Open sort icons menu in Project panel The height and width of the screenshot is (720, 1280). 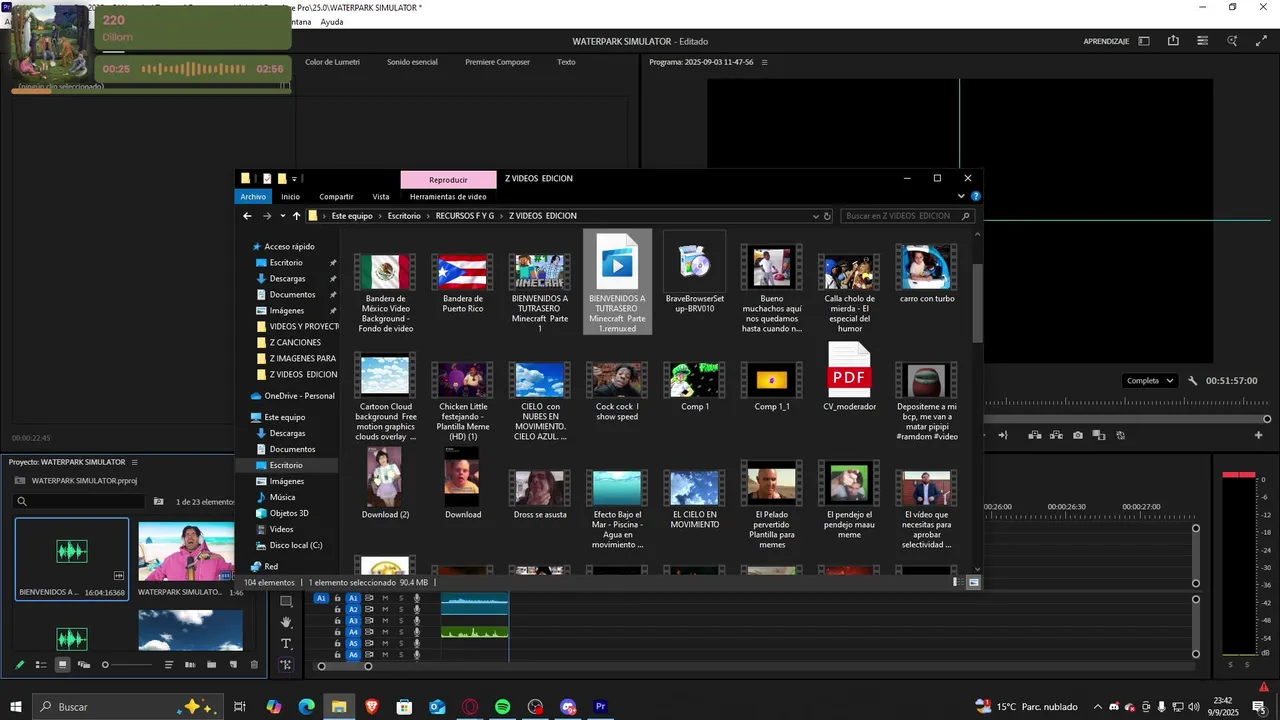pyautogui.click(x=168, y=665)
